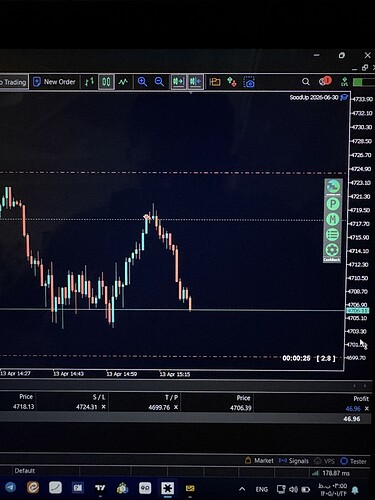The height and width of the screenshot is (500, 375).
Task: Open the volume control in system tray
Action: pyautogui.click(x=293, y=489)
